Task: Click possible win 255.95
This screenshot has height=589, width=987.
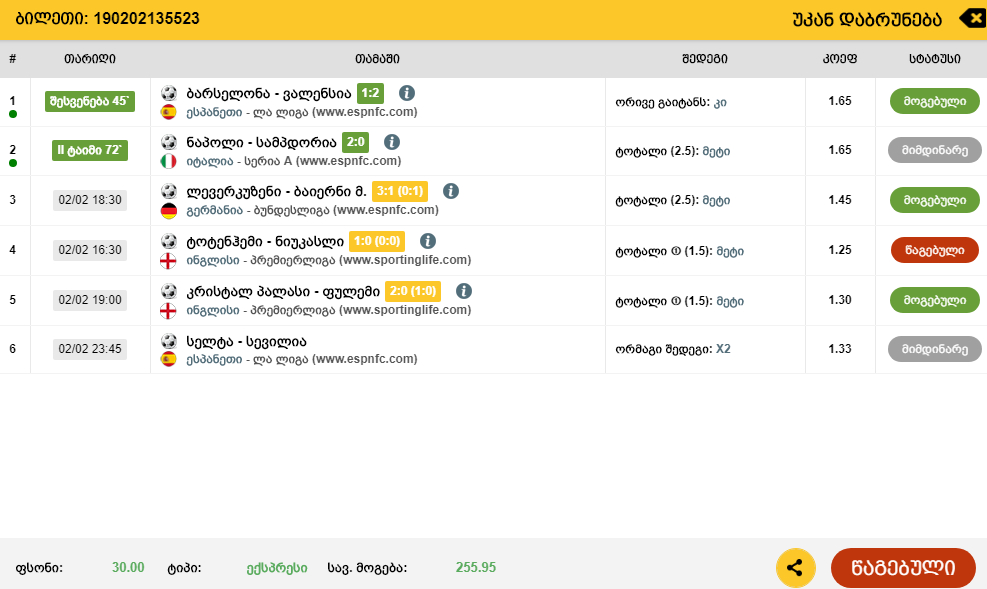Action: click(x=476, y=568)
